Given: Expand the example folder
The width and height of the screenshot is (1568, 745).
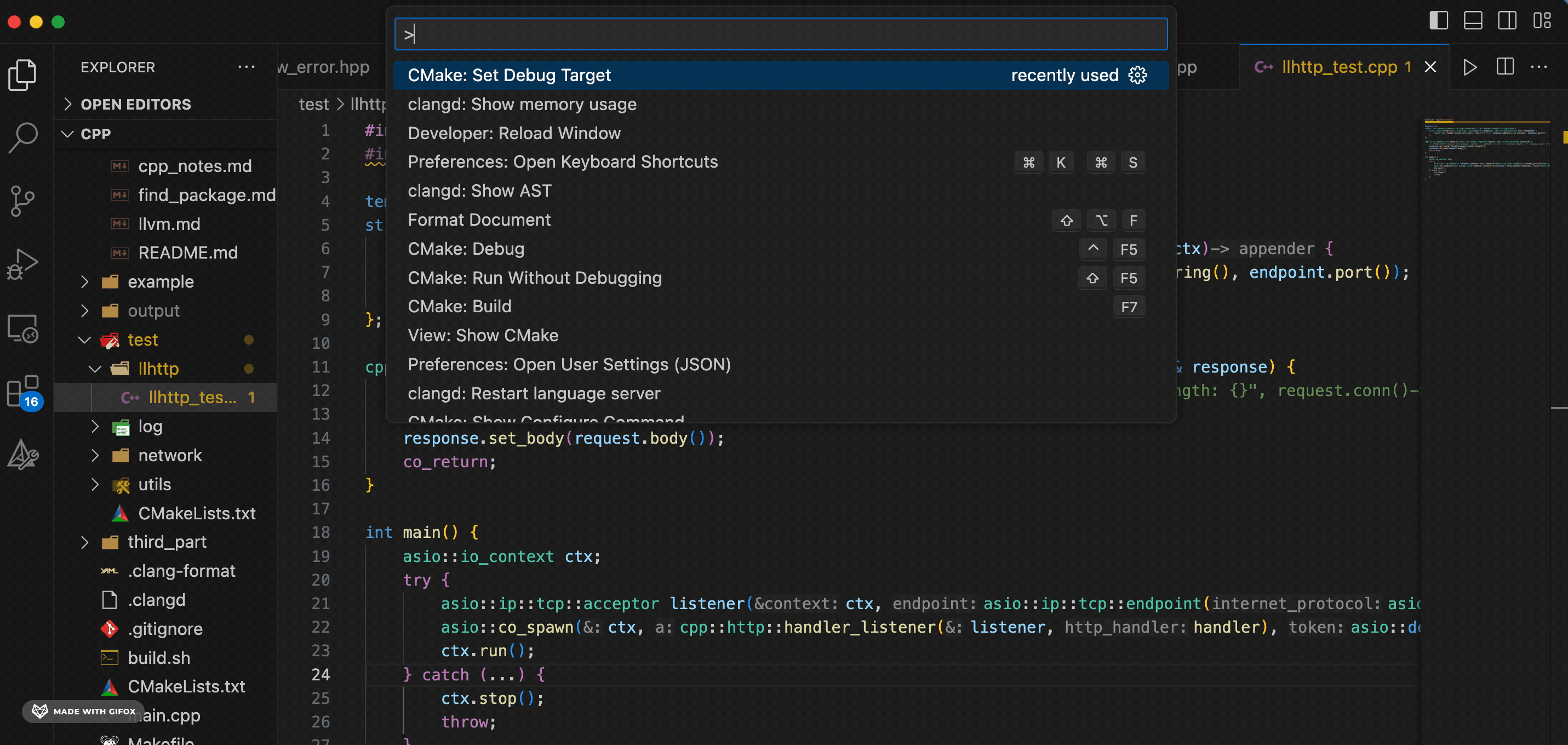Looking at the screenshot, I should coord(160,282).
